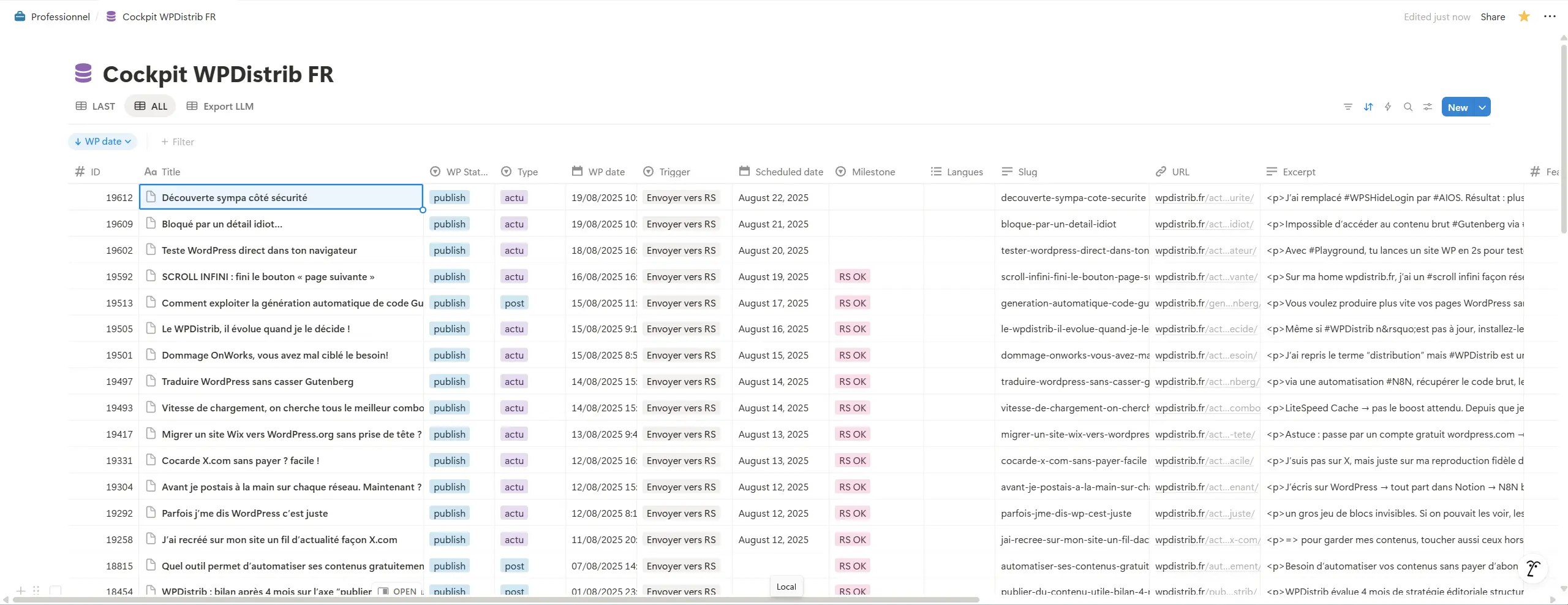Click the slug "bloque-par-un-detail-idiot"

tap(1058, 224)
